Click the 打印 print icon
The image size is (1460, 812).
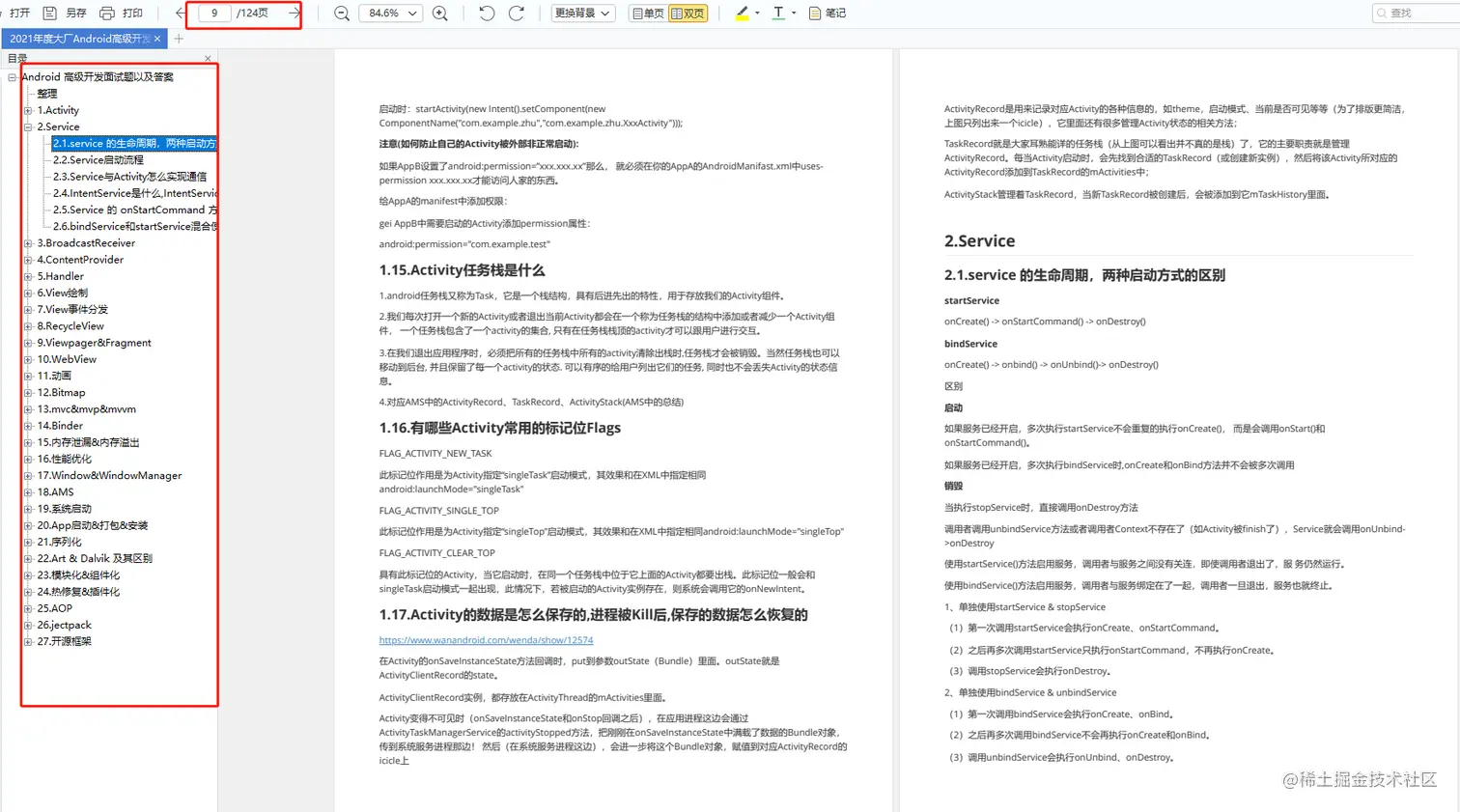tap(107, 13)
